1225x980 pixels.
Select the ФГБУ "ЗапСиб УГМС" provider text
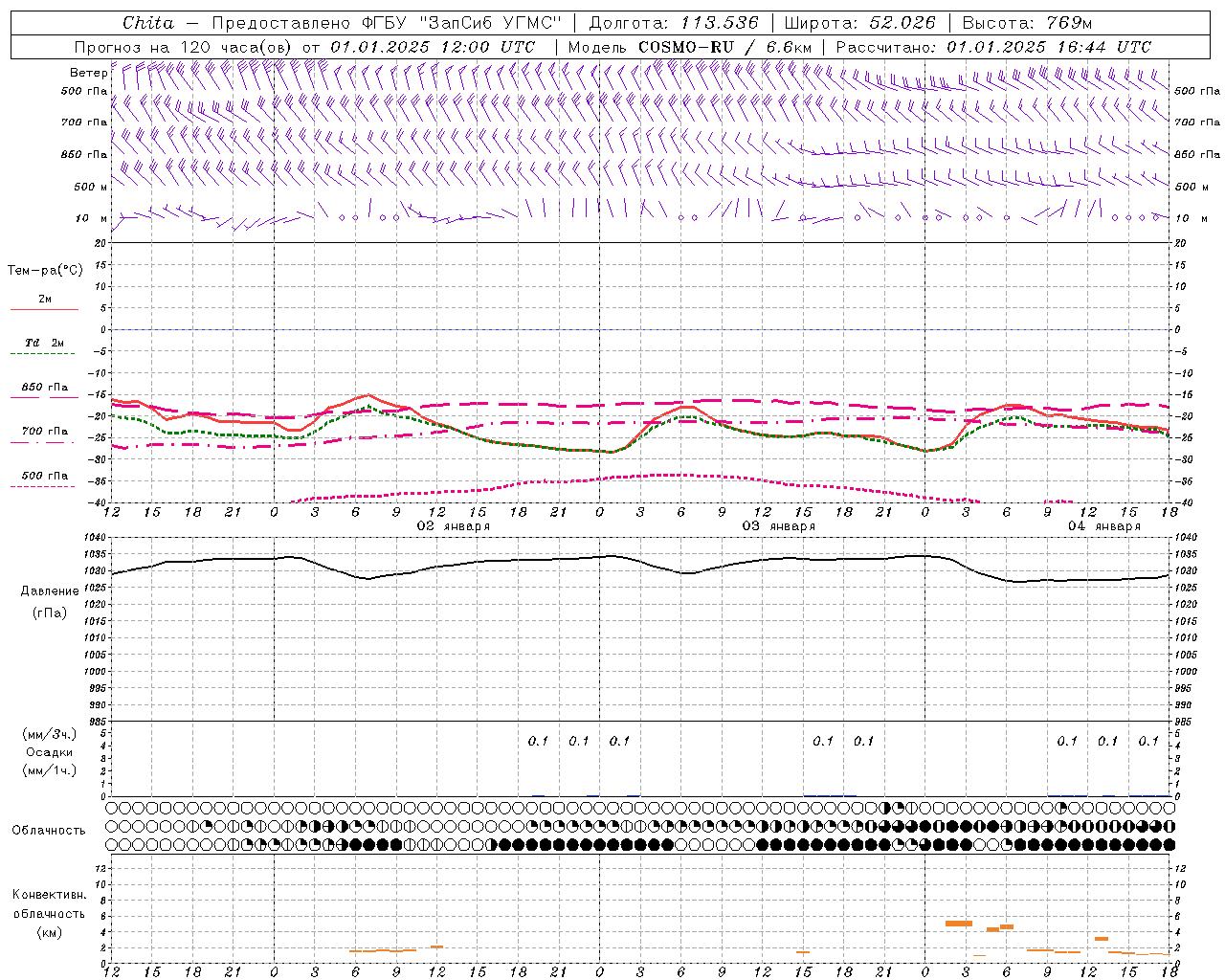(x=462, y=23)
